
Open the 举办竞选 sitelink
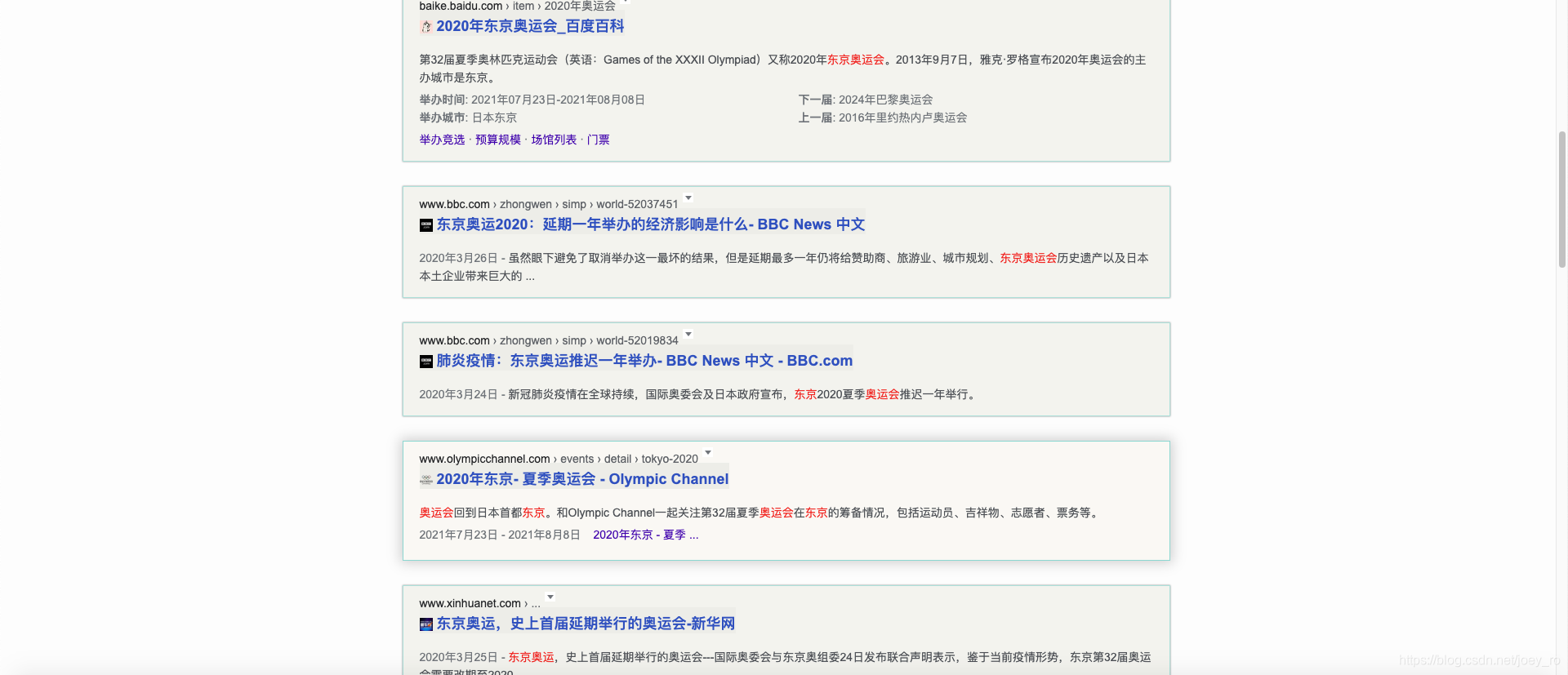442,140
